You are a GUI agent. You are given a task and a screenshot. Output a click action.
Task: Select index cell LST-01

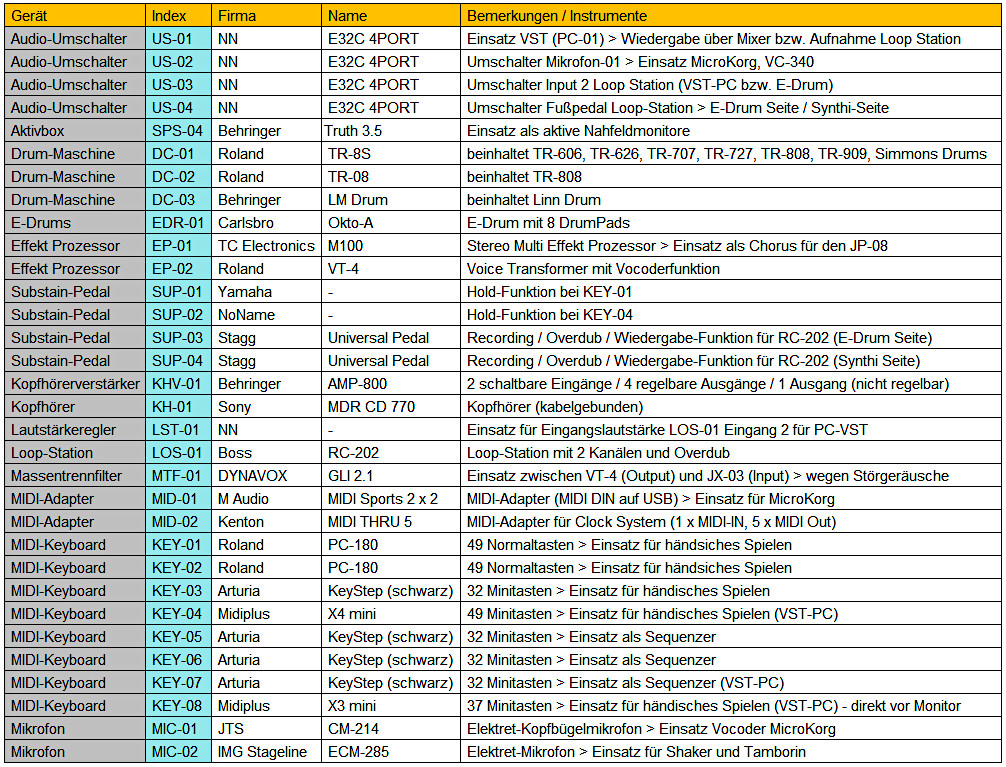pos(178,430)
